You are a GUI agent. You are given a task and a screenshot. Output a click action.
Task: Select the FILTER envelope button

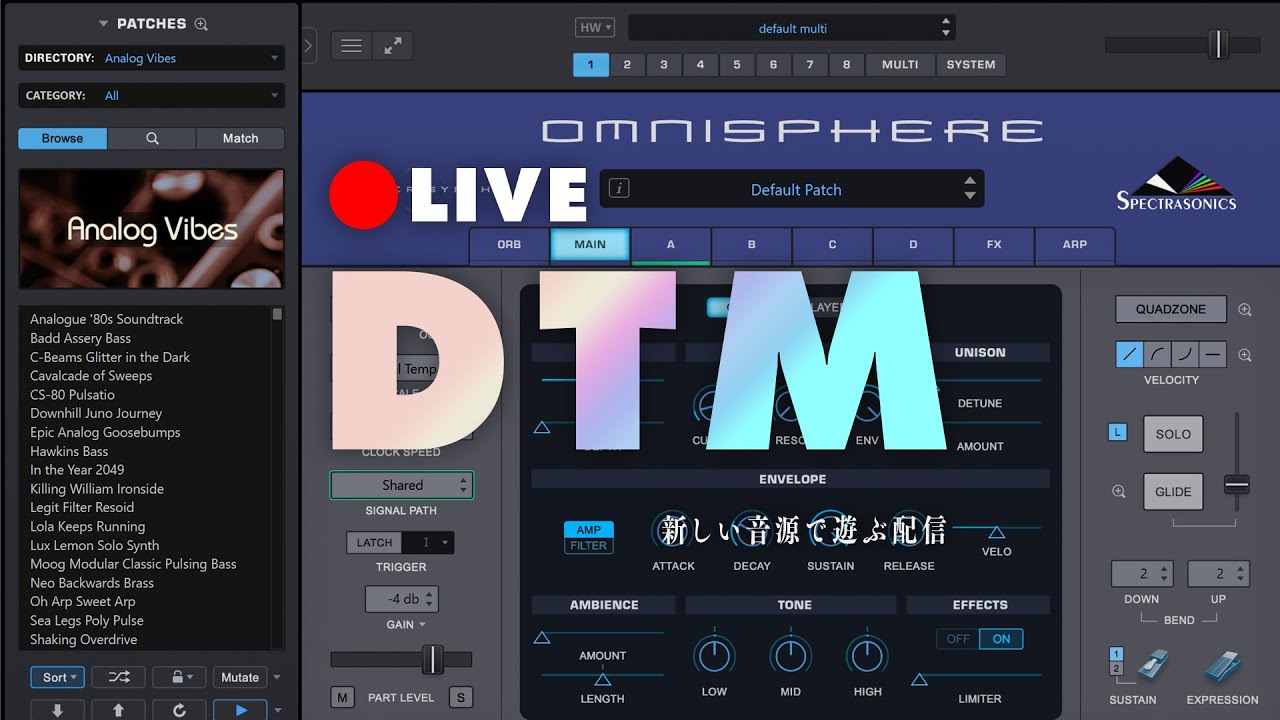tap(589, 546)
